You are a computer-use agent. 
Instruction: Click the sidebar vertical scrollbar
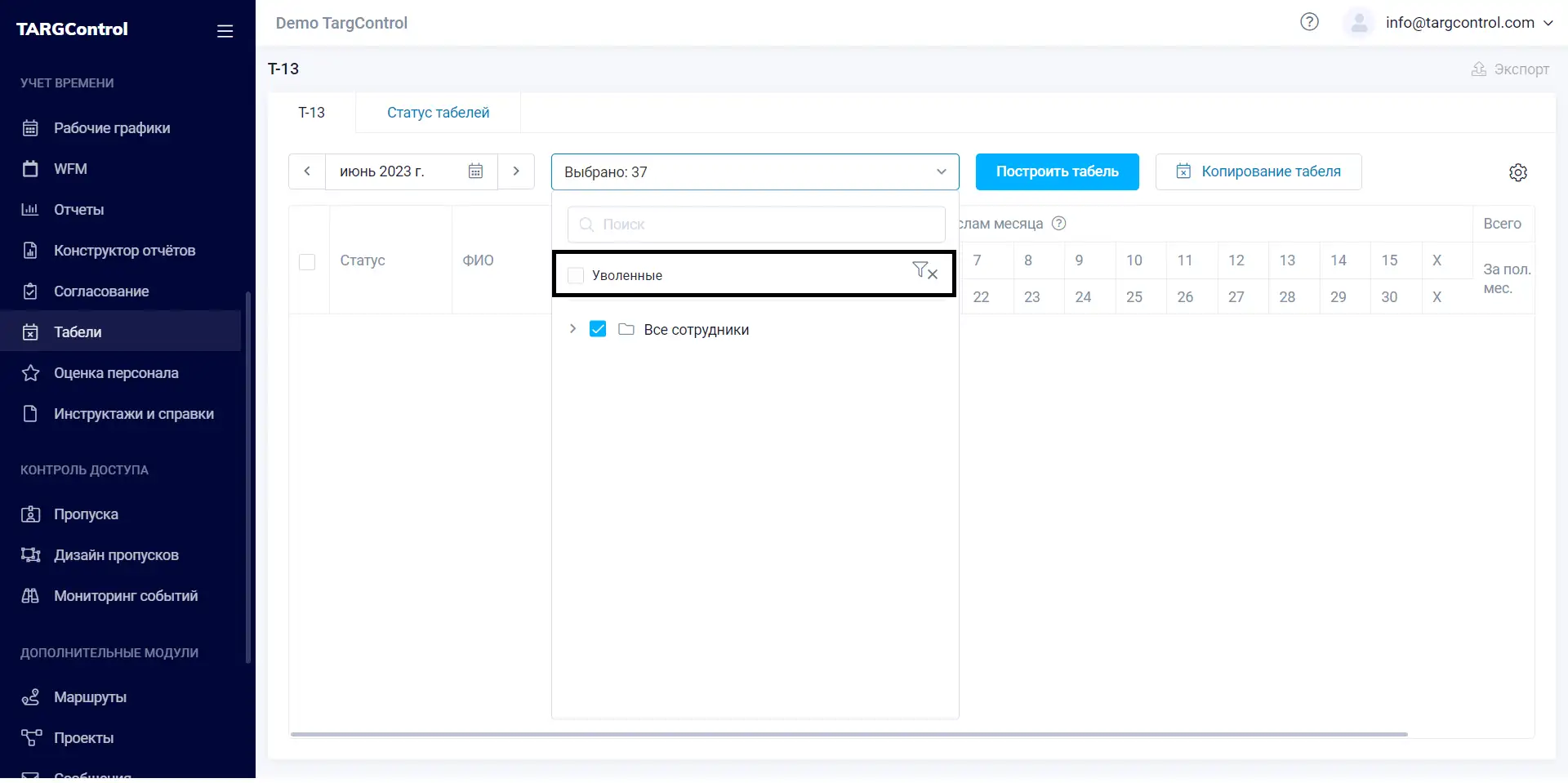click(x=248, y=478)
